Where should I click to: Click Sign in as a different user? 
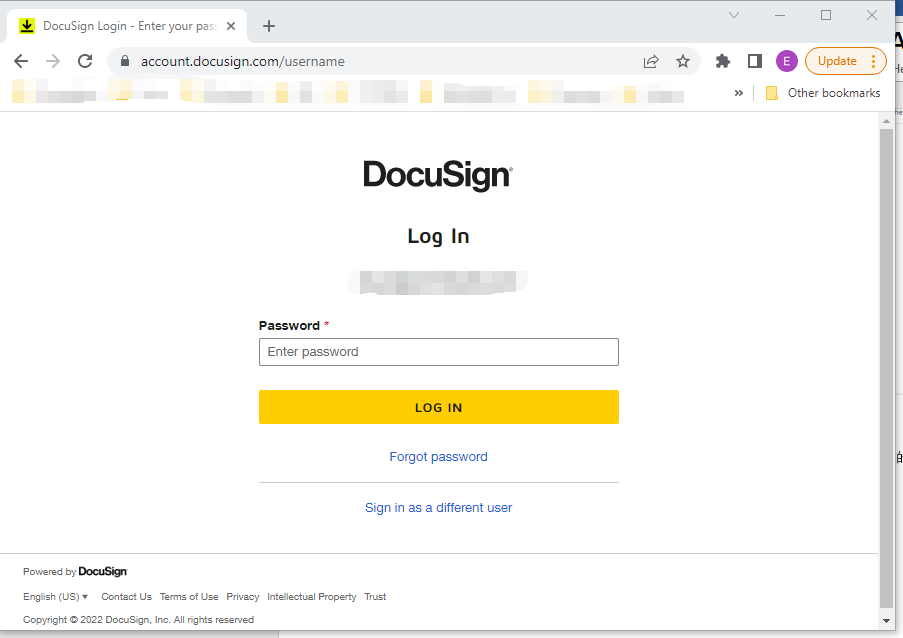438,507
